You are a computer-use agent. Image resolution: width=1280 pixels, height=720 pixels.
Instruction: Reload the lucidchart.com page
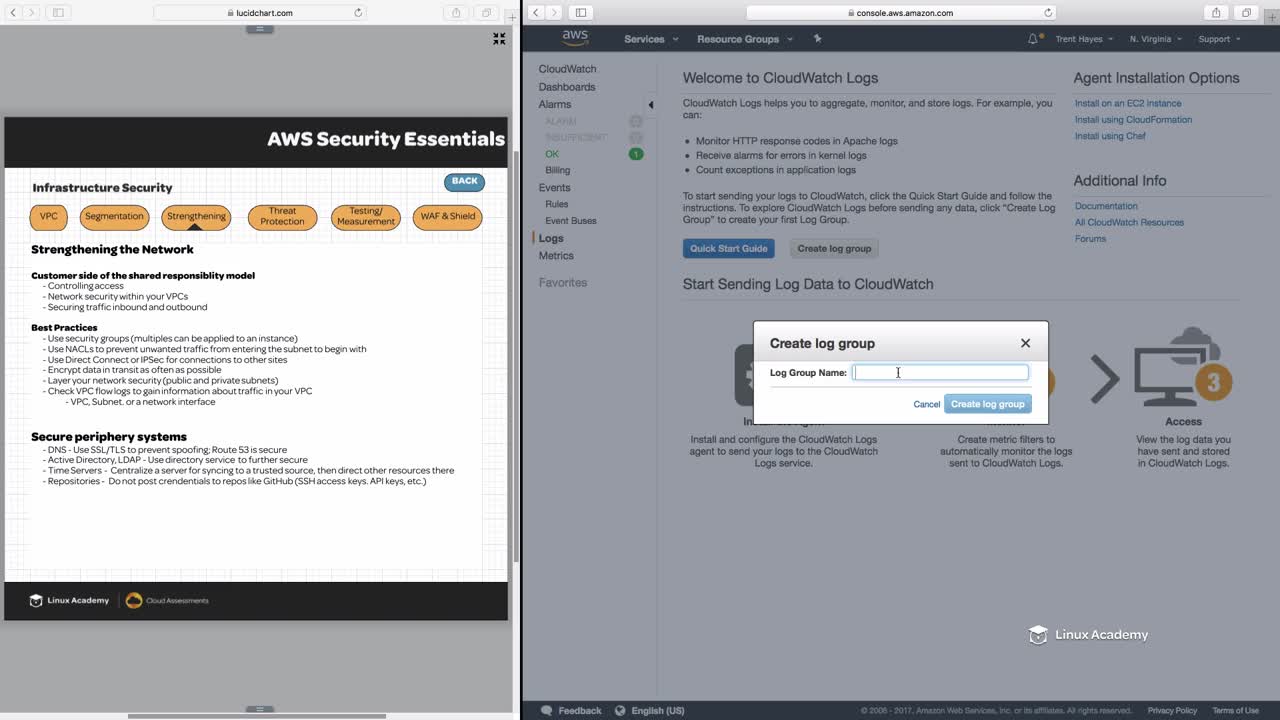(x=358, y=13)
